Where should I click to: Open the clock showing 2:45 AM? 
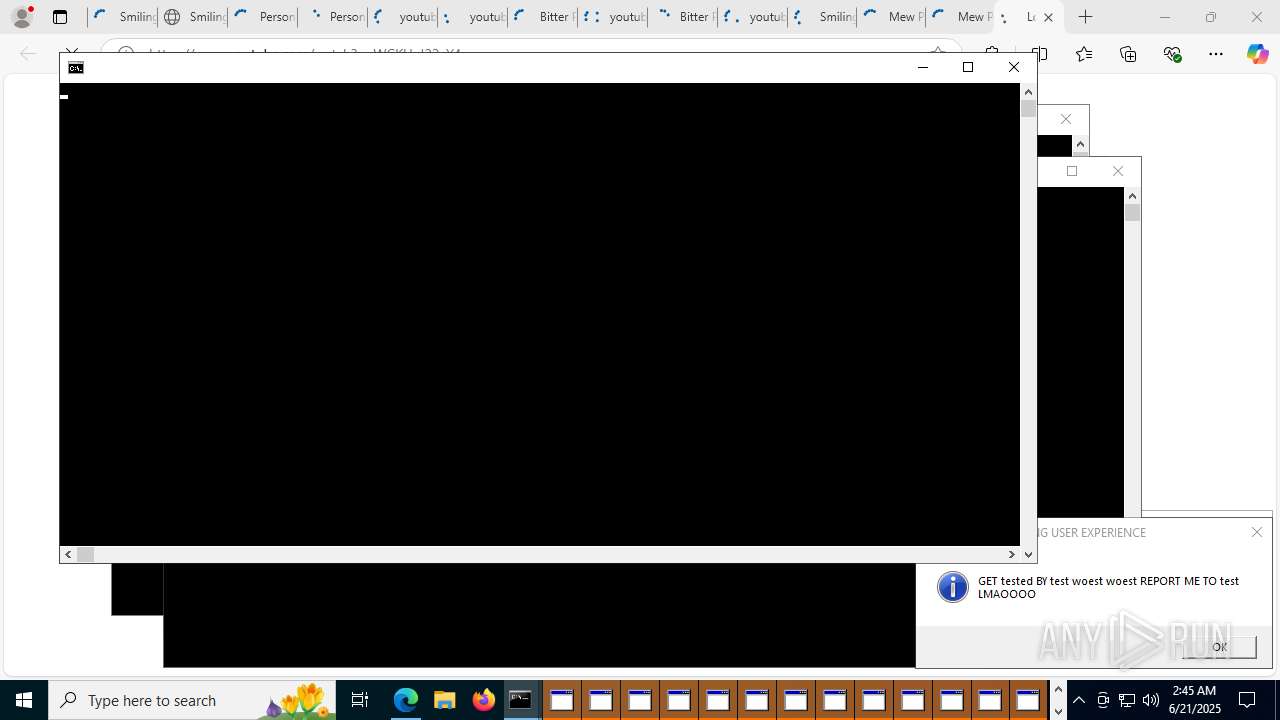tap(1196, 700)
